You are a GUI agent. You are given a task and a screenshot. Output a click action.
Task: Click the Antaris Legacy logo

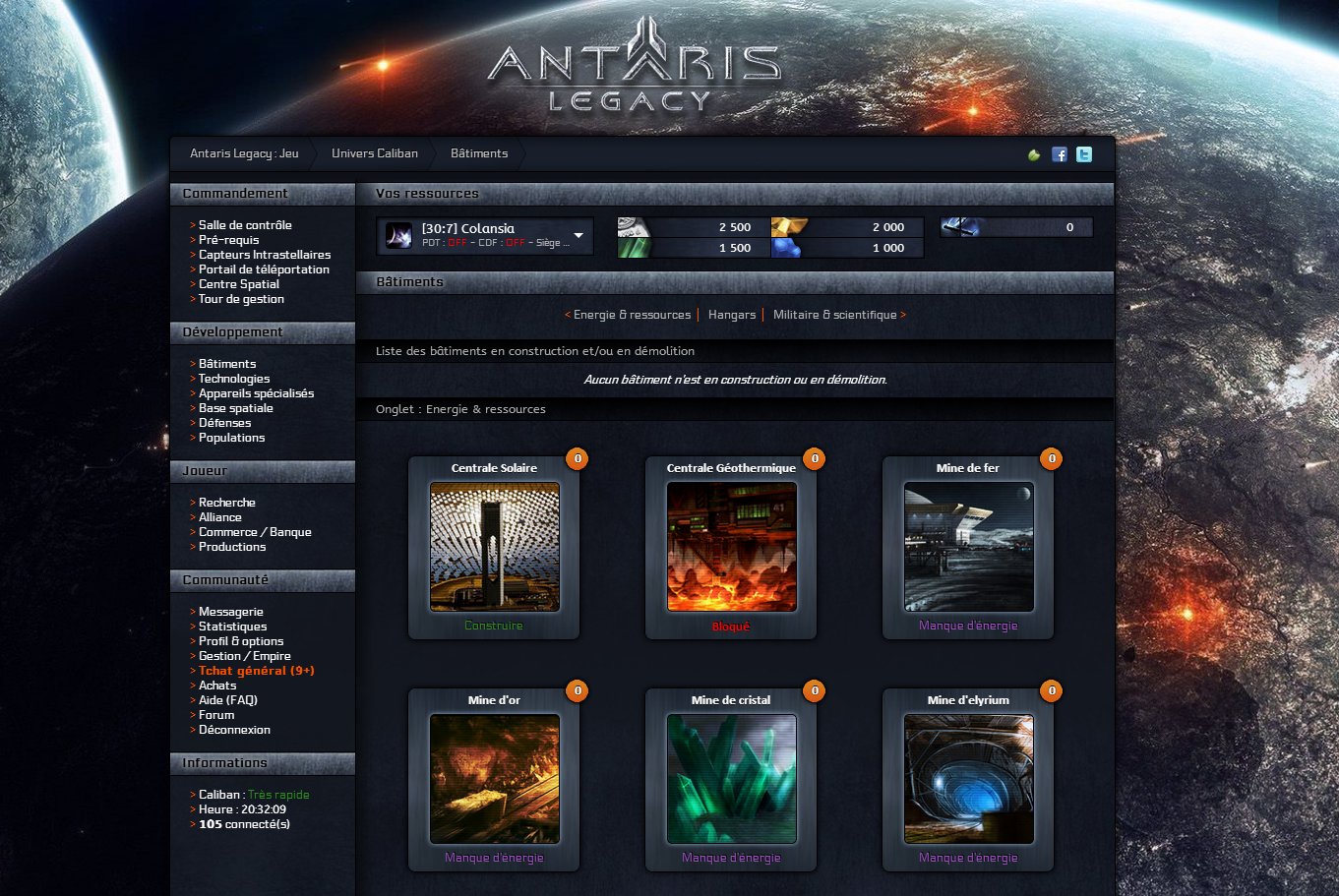coord(634,65)
